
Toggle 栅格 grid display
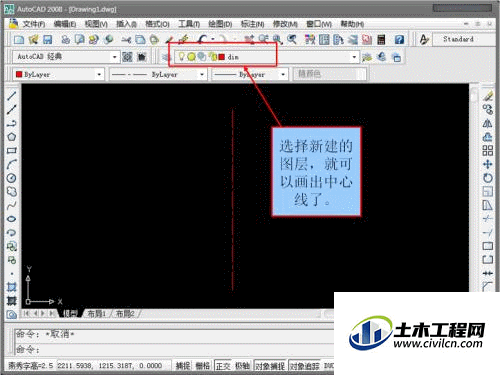(202, 366)
